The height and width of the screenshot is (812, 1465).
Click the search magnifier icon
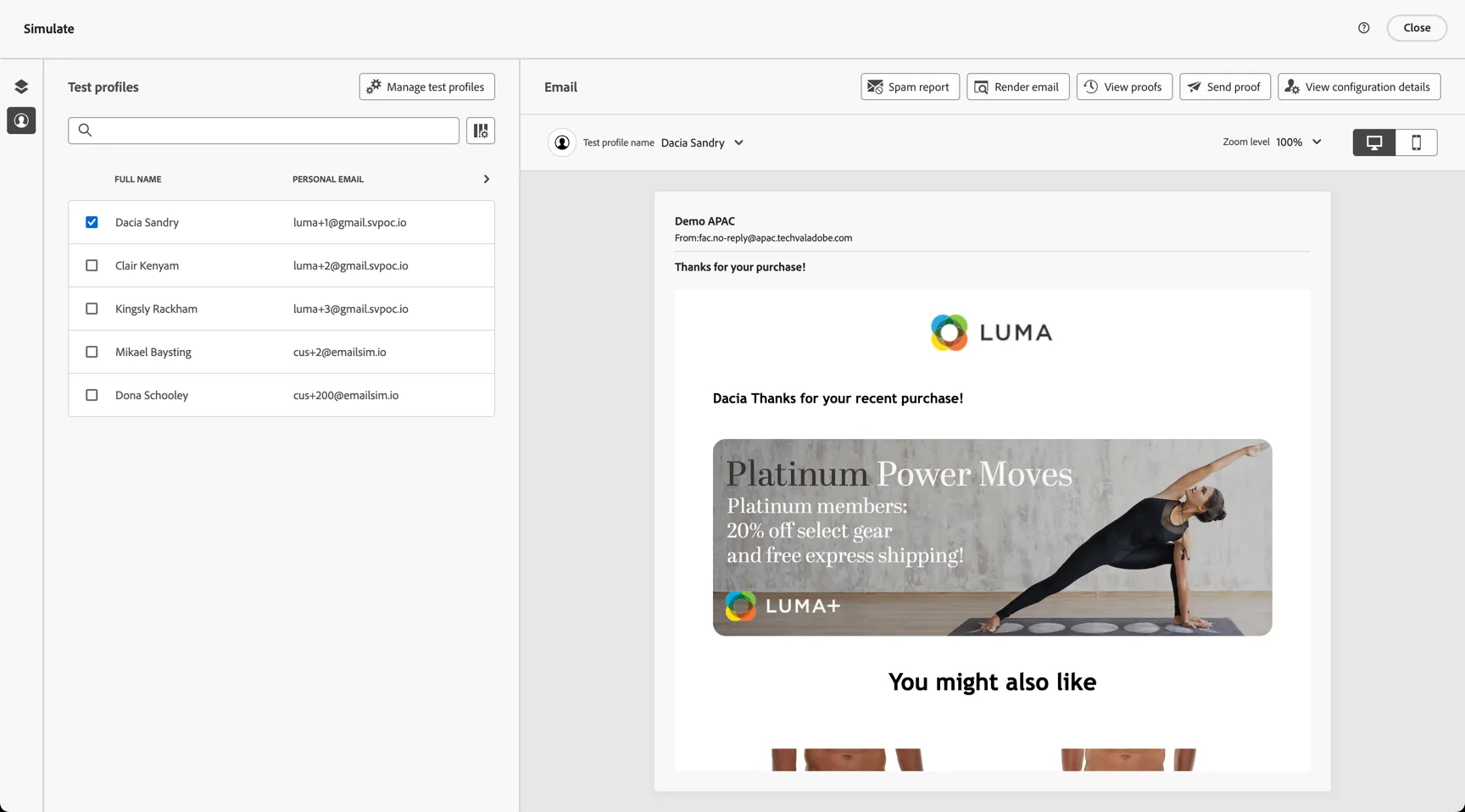(x=85, y=131)
